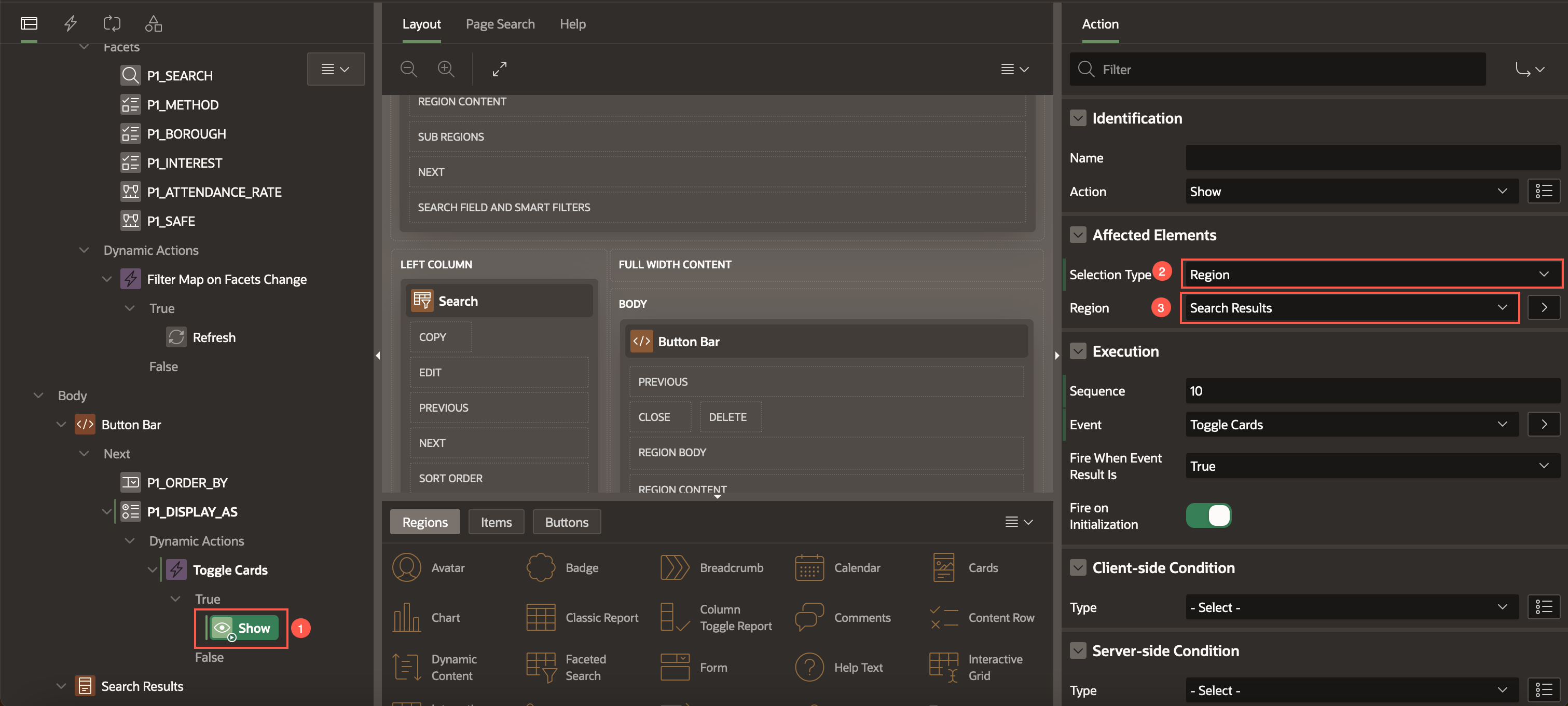
Task: Select the Calendar region icon in gallery
Action: click(x=809, y=567)
